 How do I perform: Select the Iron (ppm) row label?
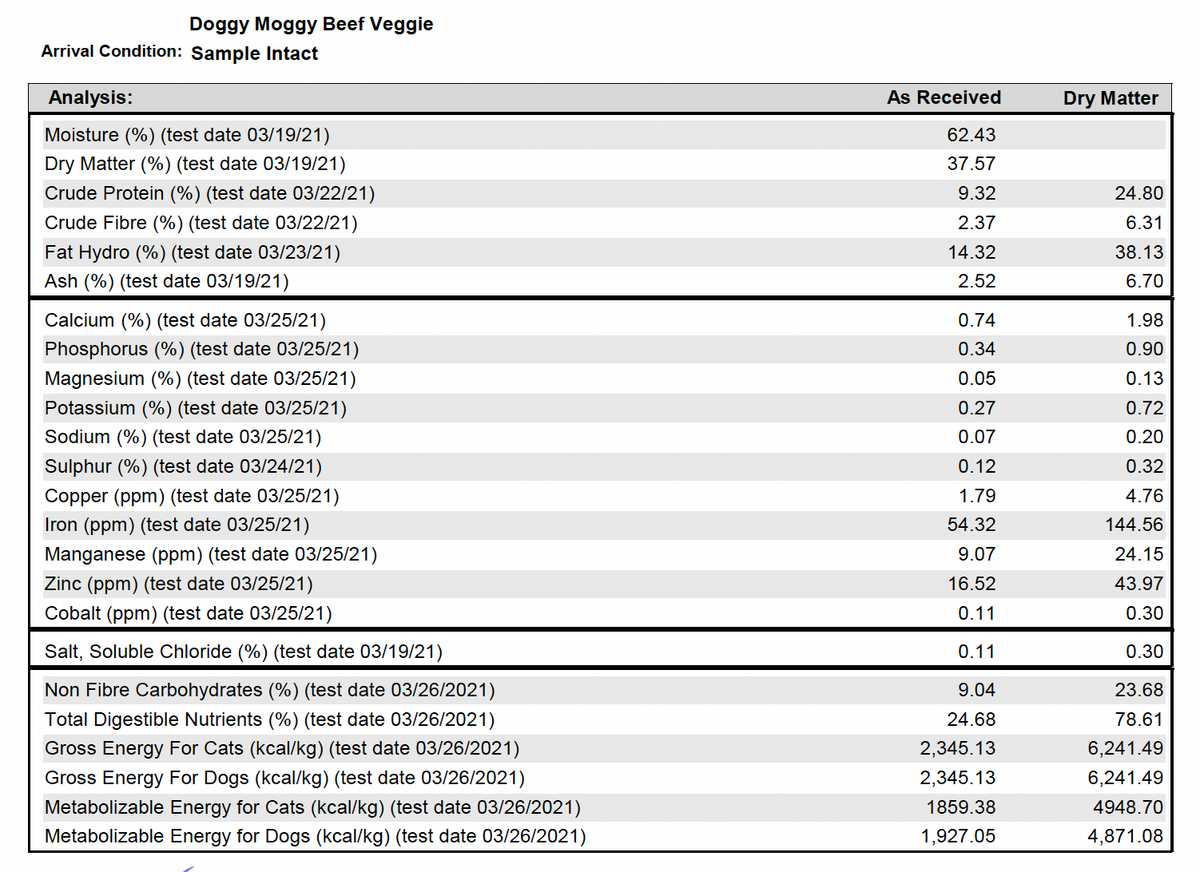[x=177, y=524]
